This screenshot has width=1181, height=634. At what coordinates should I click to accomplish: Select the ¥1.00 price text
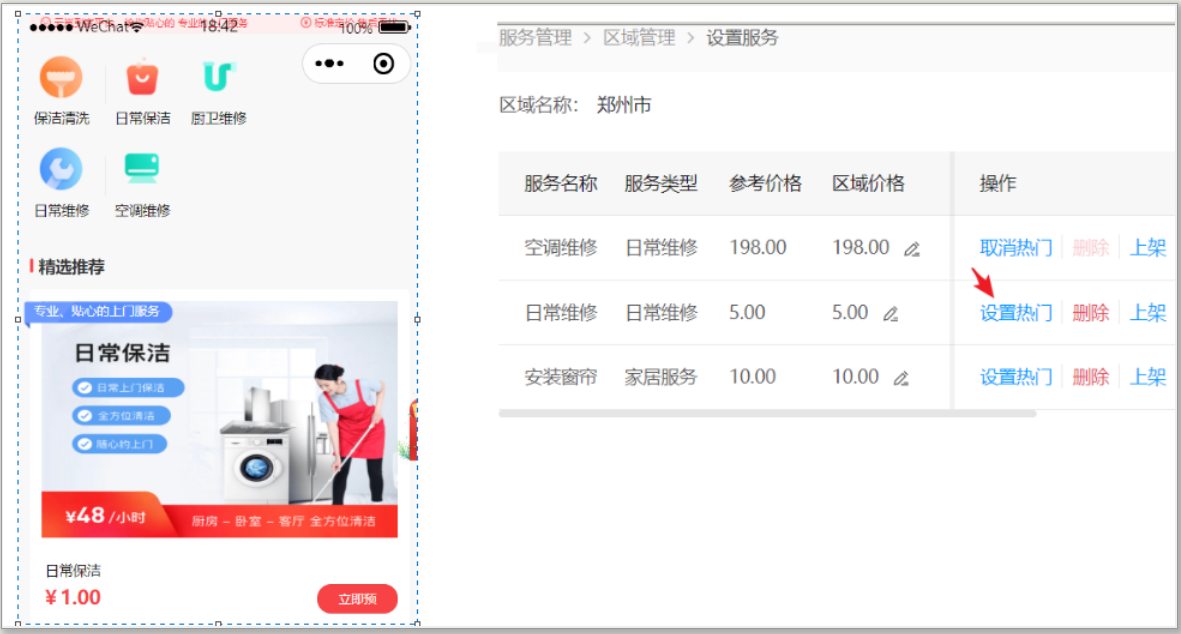coord(73,598)
